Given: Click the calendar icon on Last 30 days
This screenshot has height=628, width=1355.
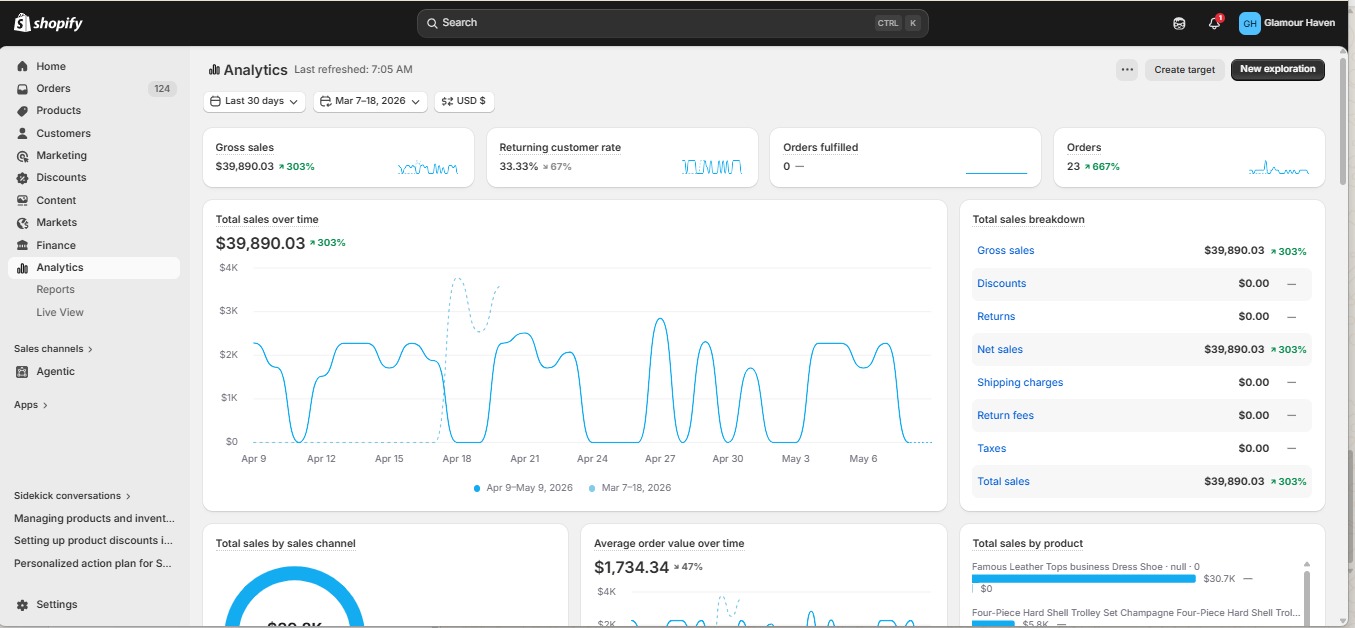Looking at the screenshot, I should pyautogui.click(x=215, y=101).
